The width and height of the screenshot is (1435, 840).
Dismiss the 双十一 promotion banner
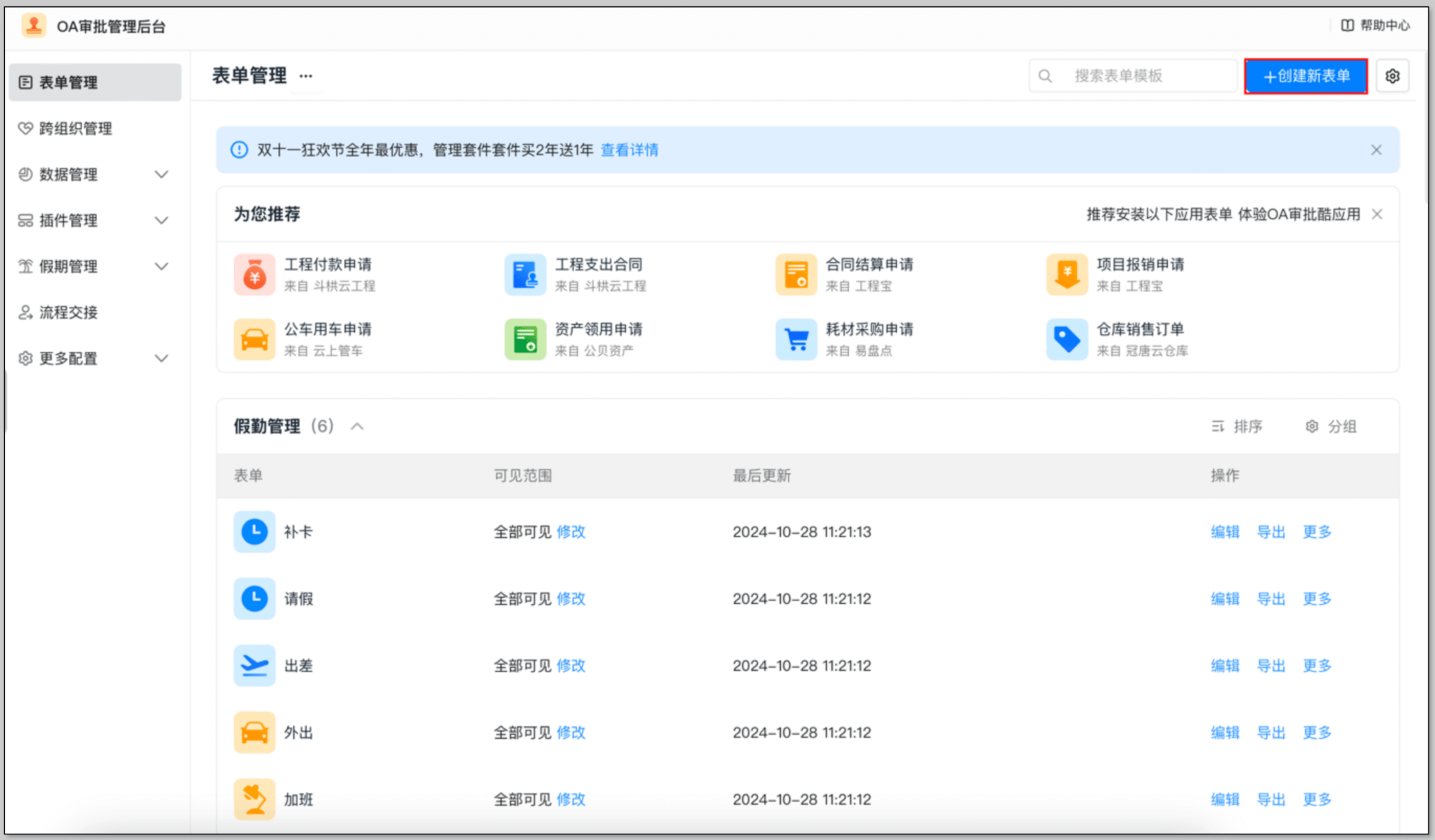(x=1376, y=150)
